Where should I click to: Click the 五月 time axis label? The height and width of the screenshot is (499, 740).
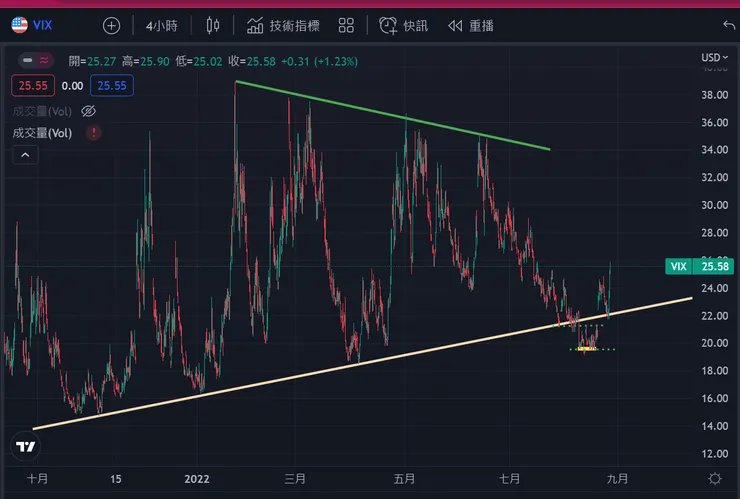404,479
